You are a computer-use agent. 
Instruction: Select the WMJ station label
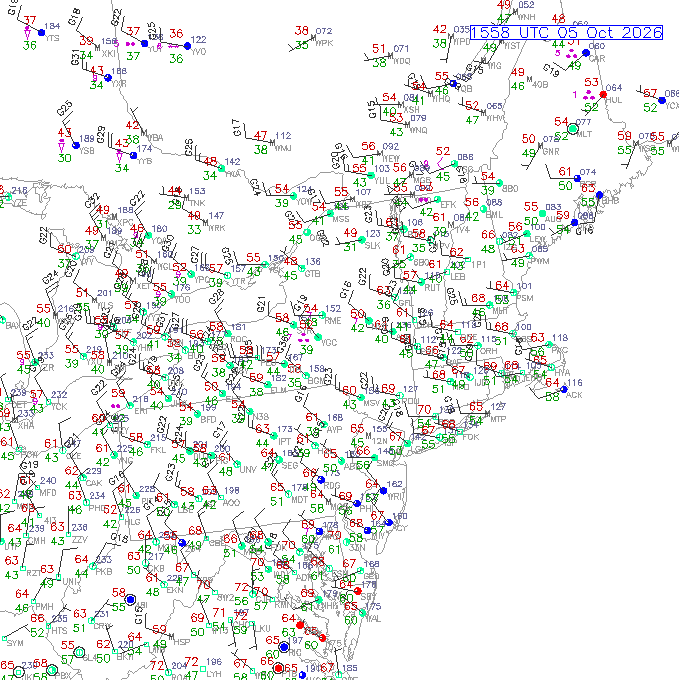(283, 148)
